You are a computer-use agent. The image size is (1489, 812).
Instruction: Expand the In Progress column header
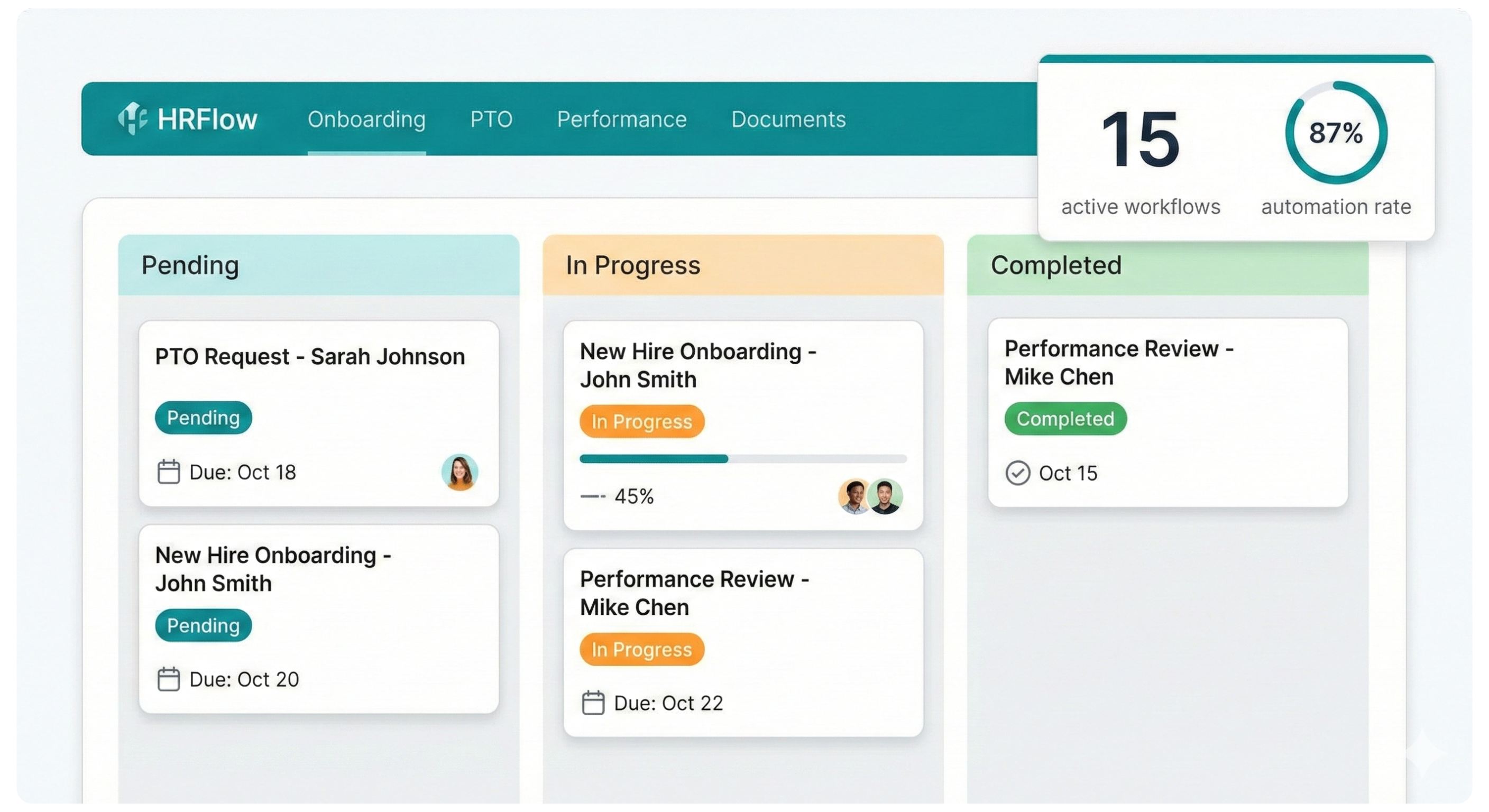[633, 265]
